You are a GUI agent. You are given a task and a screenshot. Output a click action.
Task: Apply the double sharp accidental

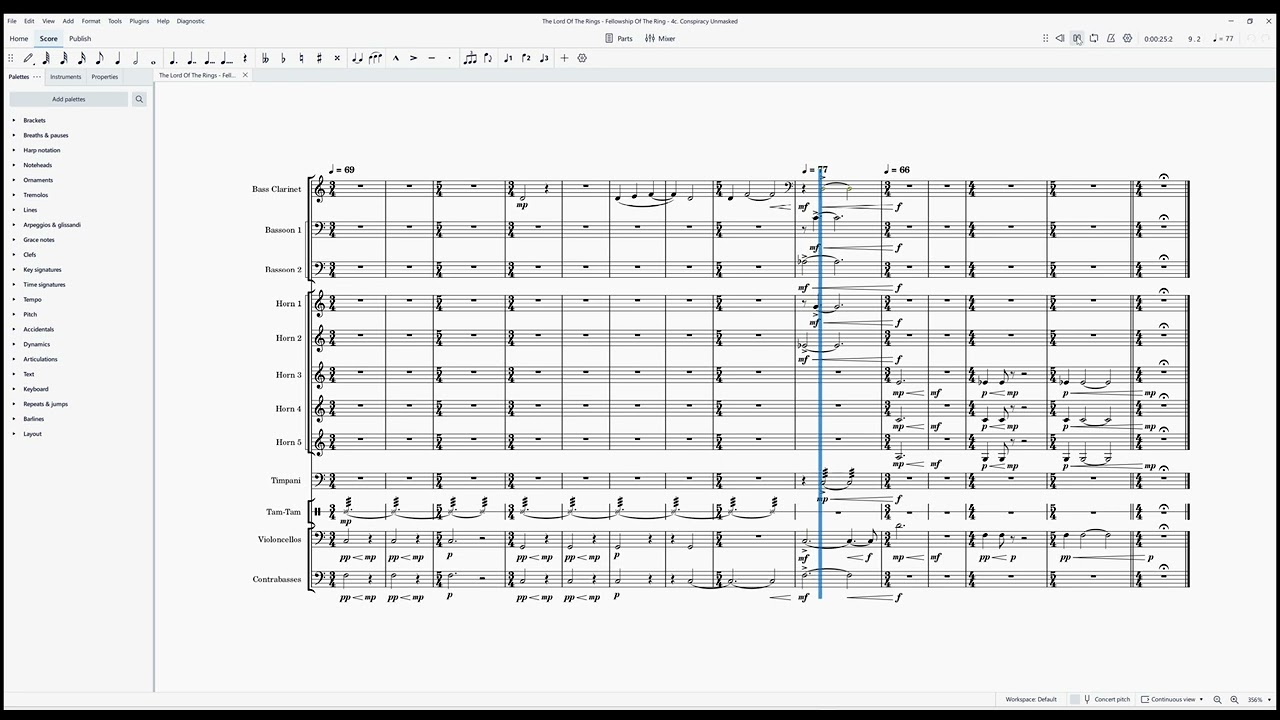click(337, 58)
